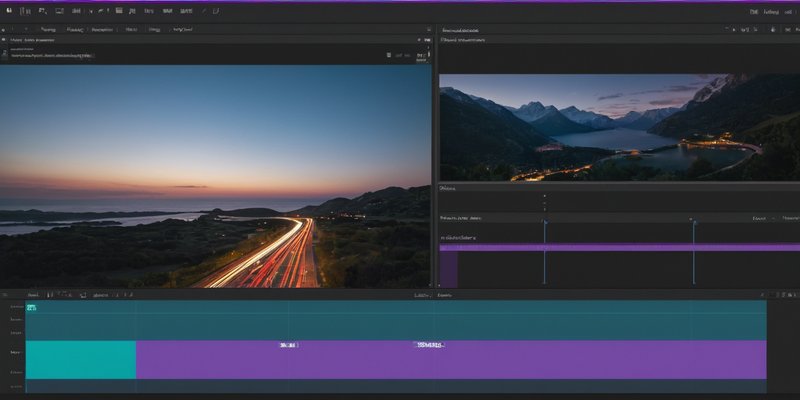Select the large purple clip on the timeline
Viewport: 800px width, 400px height.
coord(451,360)
